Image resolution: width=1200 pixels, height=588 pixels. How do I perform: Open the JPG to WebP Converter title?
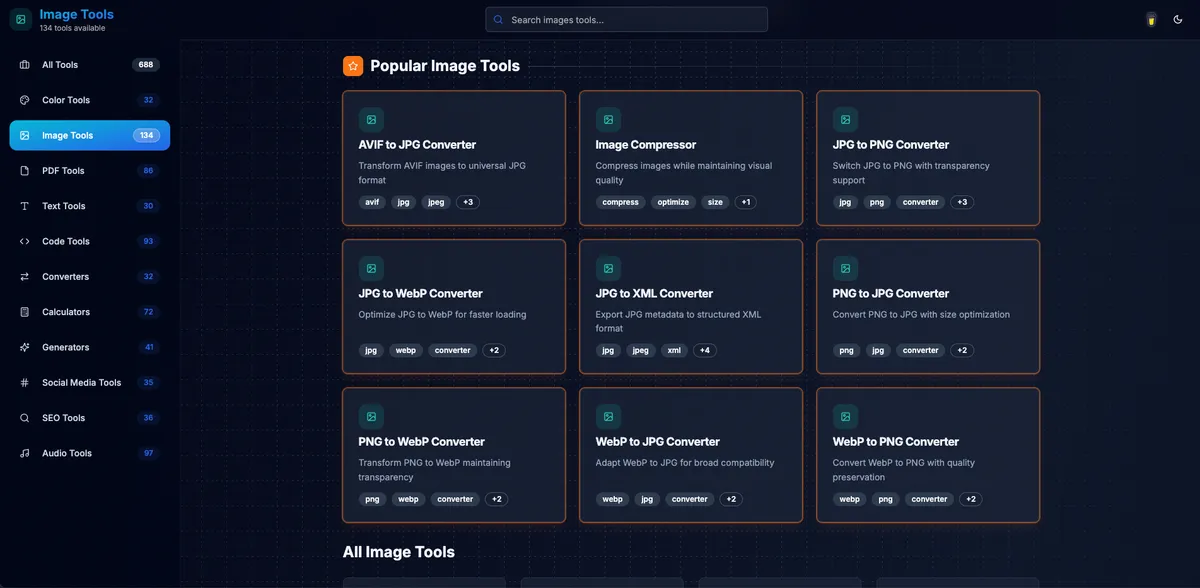pyautogui.click(x=420, y=294)
